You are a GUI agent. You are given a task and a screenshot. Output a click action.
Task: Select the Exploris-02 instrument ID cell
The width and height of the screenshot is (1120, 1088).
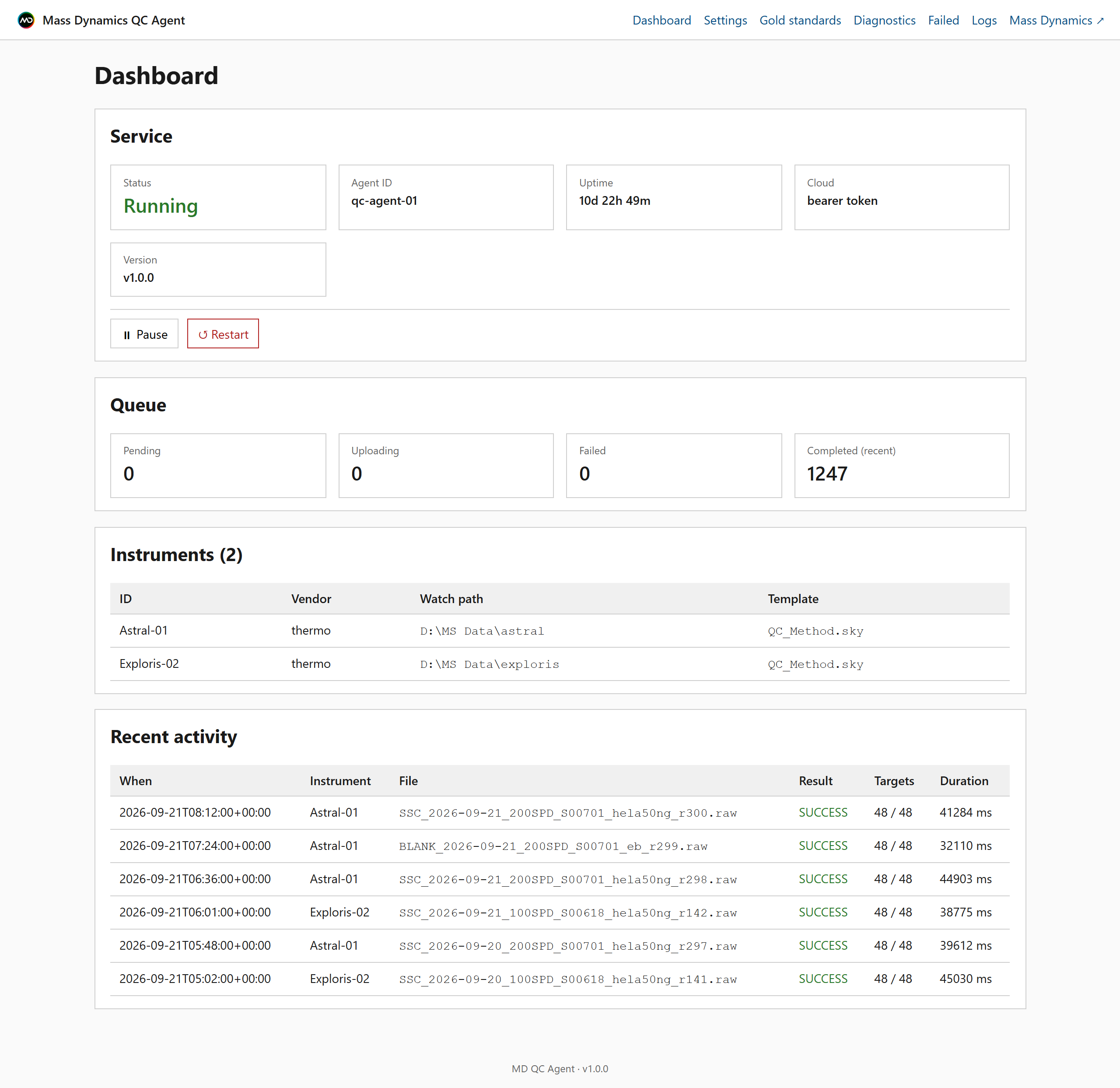[149, 664]
